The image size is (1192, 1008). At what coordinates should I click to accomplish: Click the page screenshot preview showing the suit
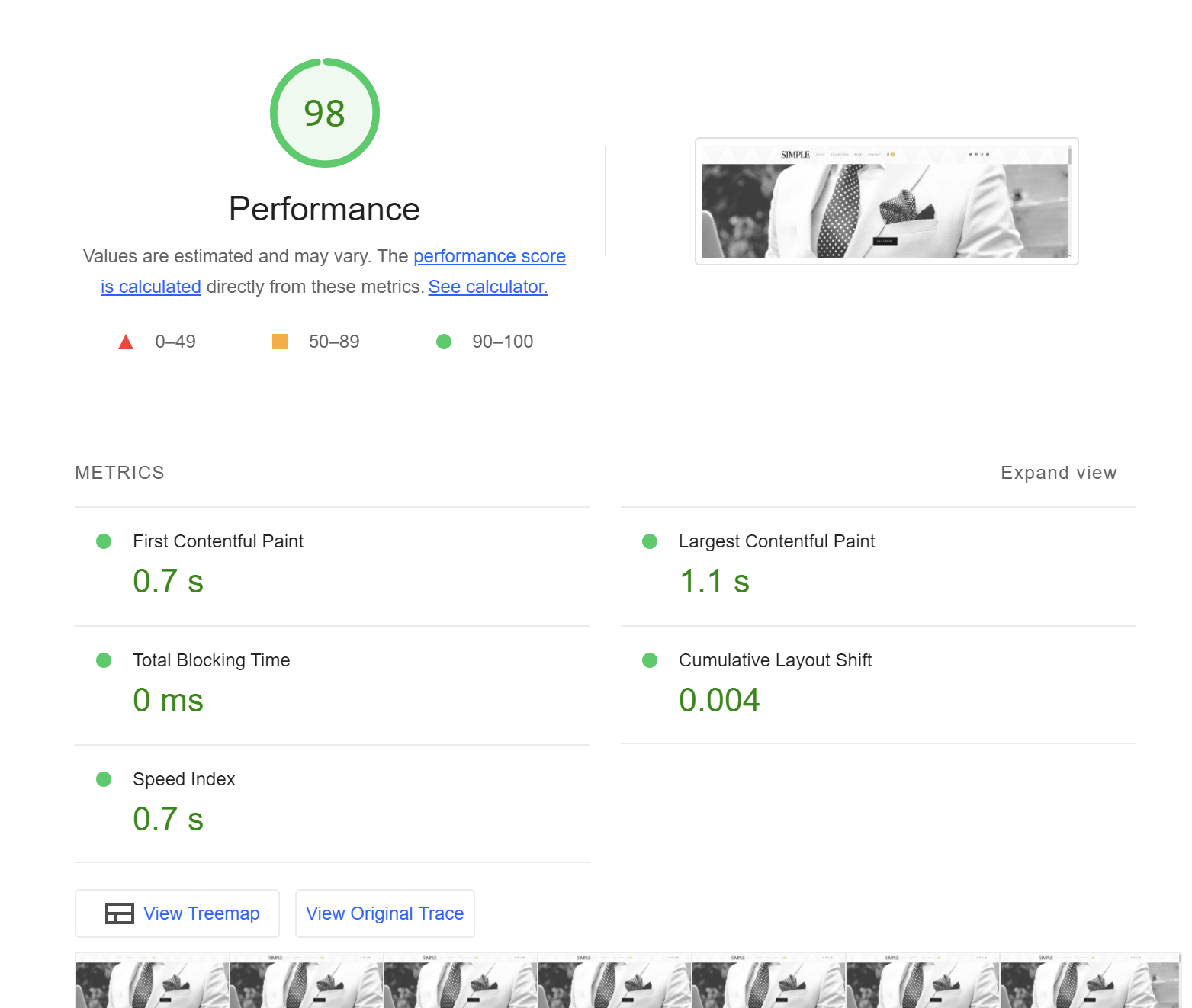tap(886, 201)
